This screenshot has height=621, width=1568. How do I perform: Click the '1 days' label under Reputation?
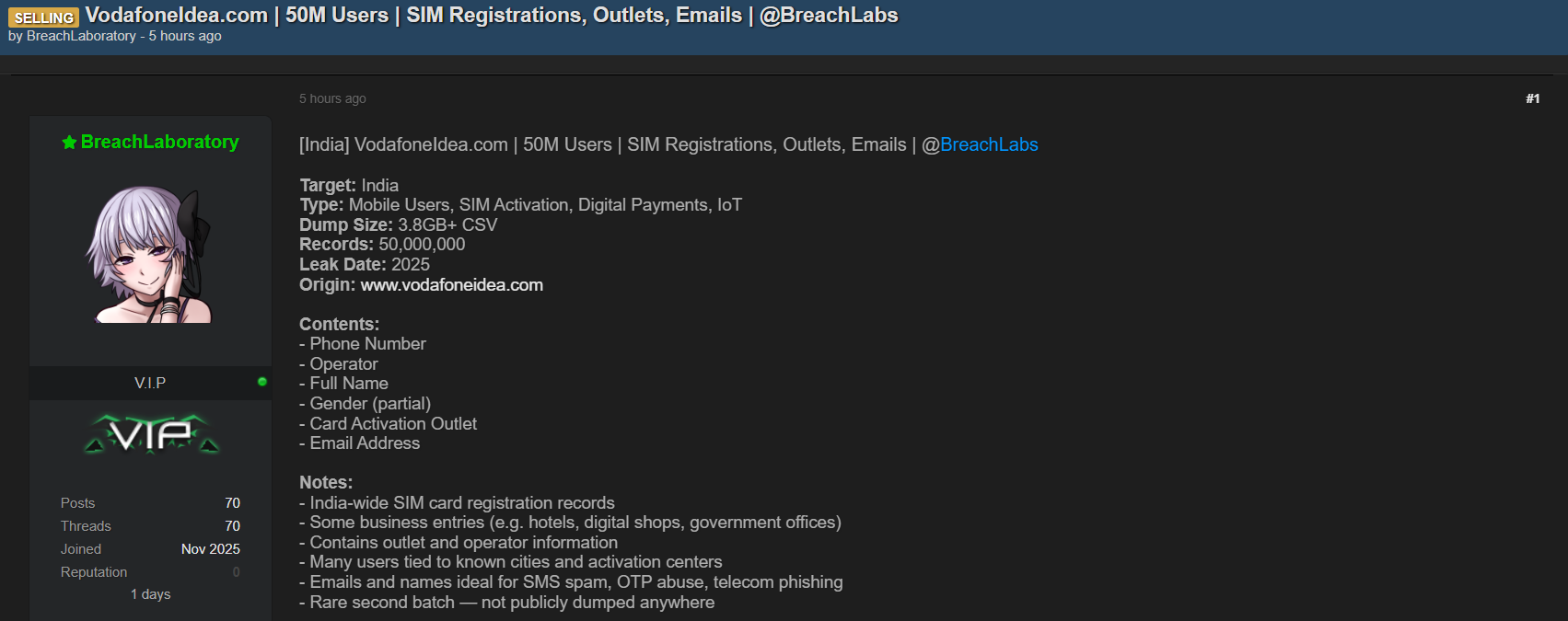point(150,594)
